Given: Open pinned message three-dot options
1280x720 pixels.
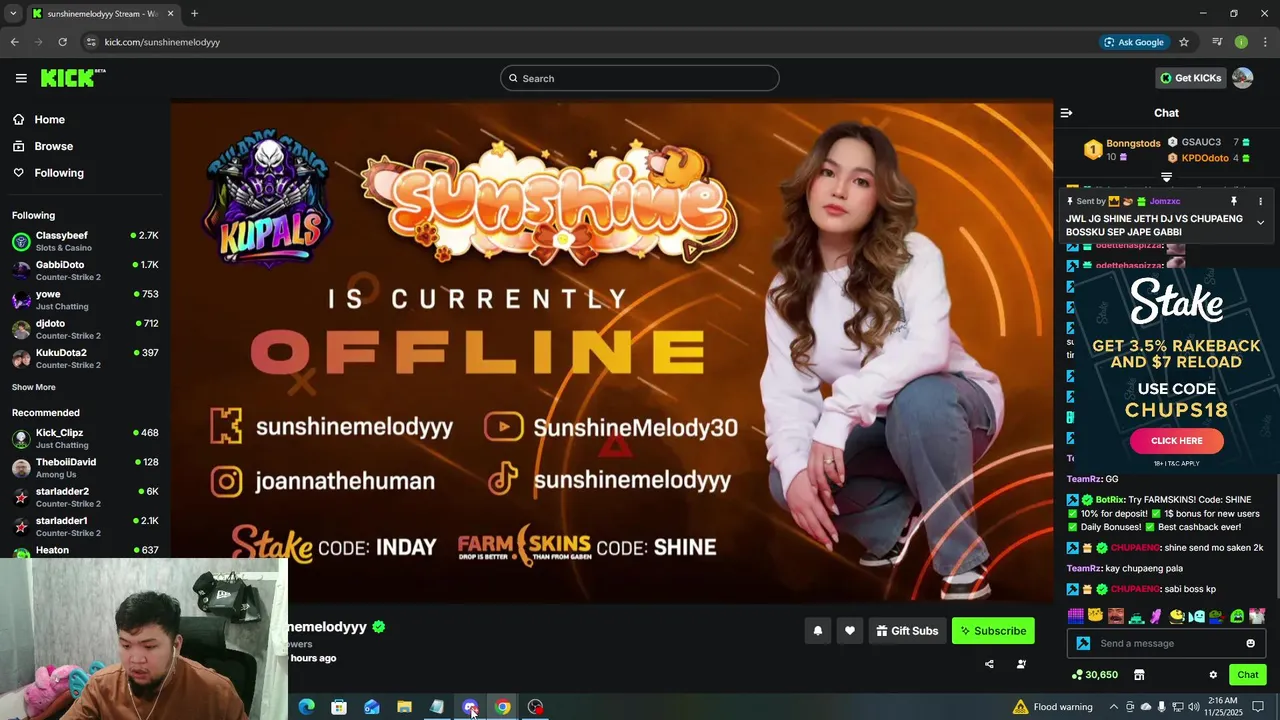Looking at the screenshot, I should (x=1260, y=201).
